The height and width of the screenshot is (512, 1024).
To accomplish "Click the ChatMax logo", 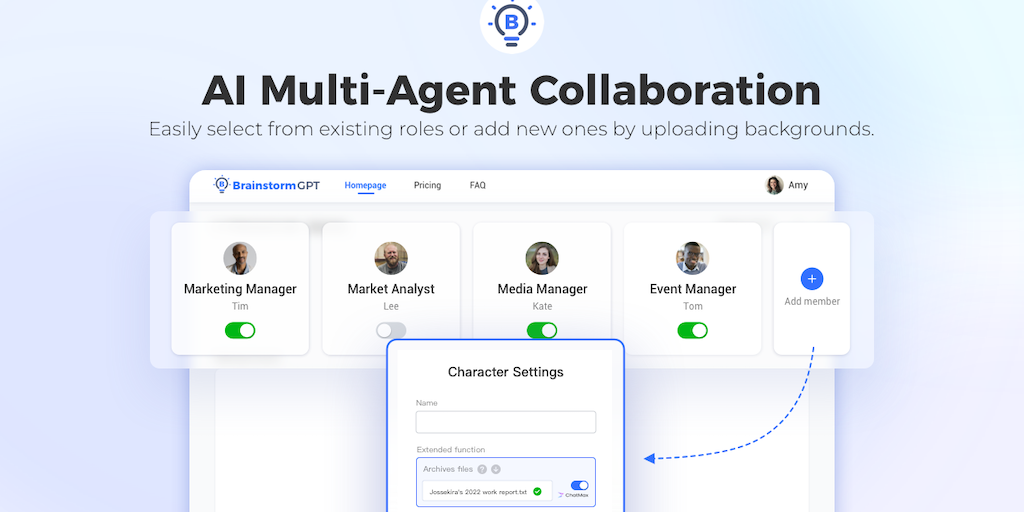I will (x=573, y=495).
